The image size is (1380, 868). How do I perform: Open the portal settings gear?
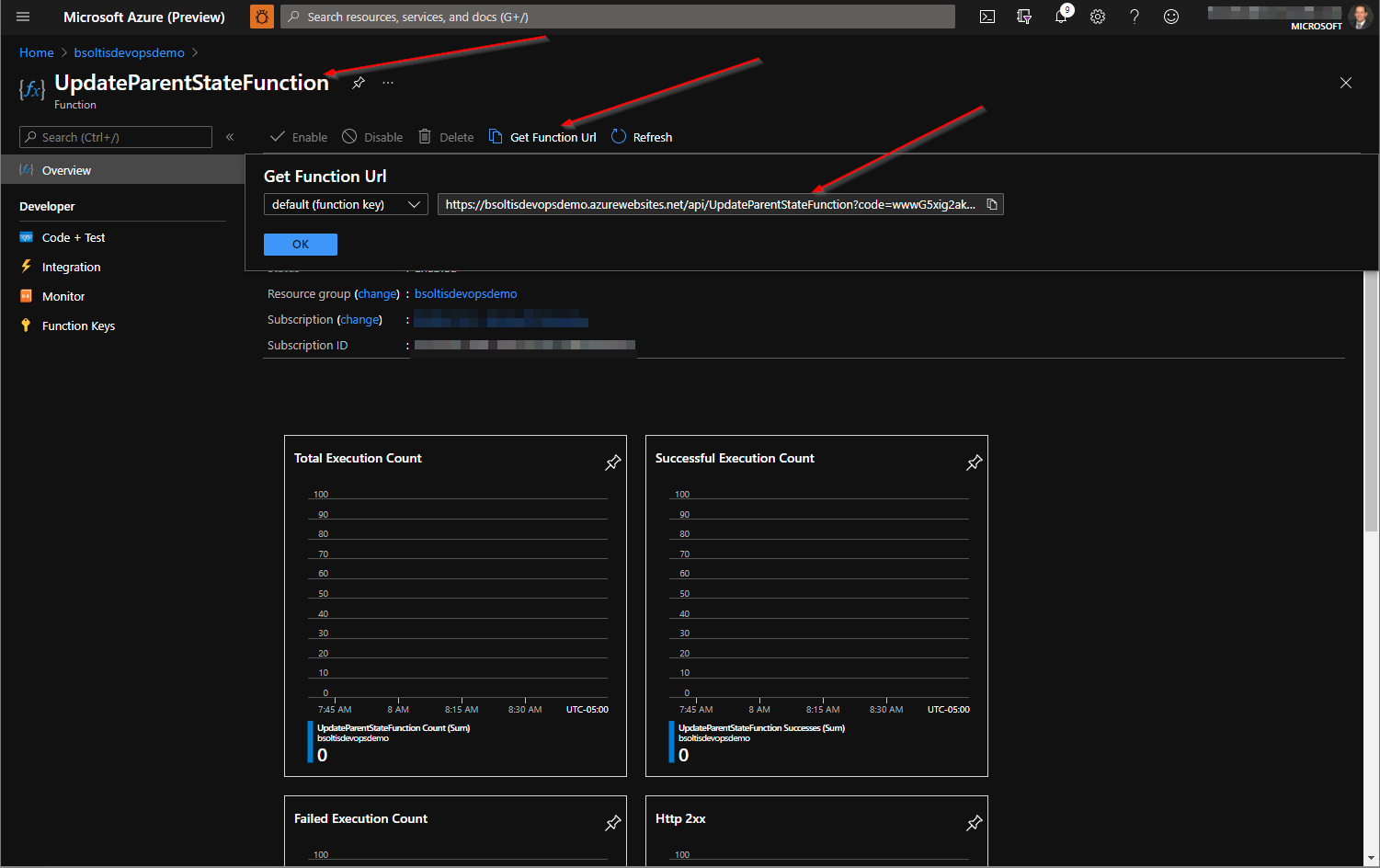pos(1098,17)
